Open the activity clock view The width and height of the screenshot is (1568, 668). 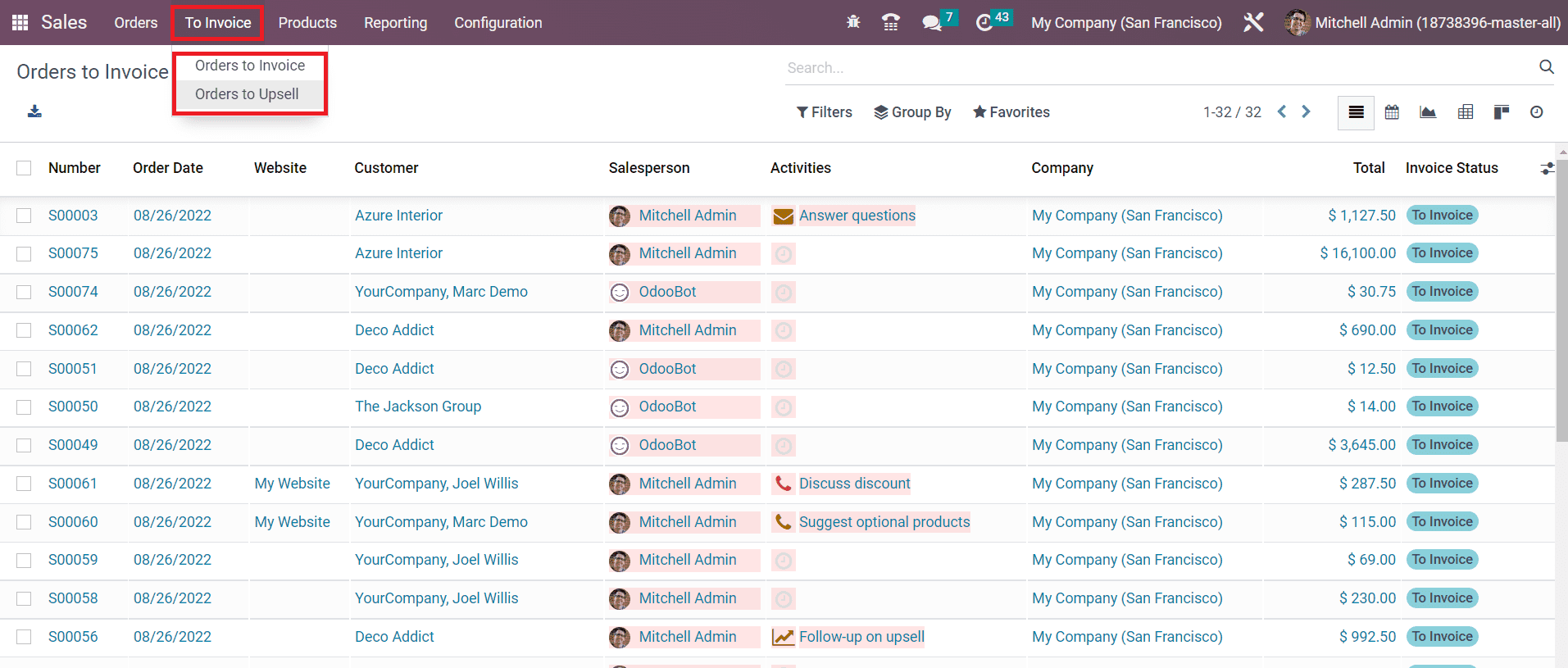coord(1536,112)
